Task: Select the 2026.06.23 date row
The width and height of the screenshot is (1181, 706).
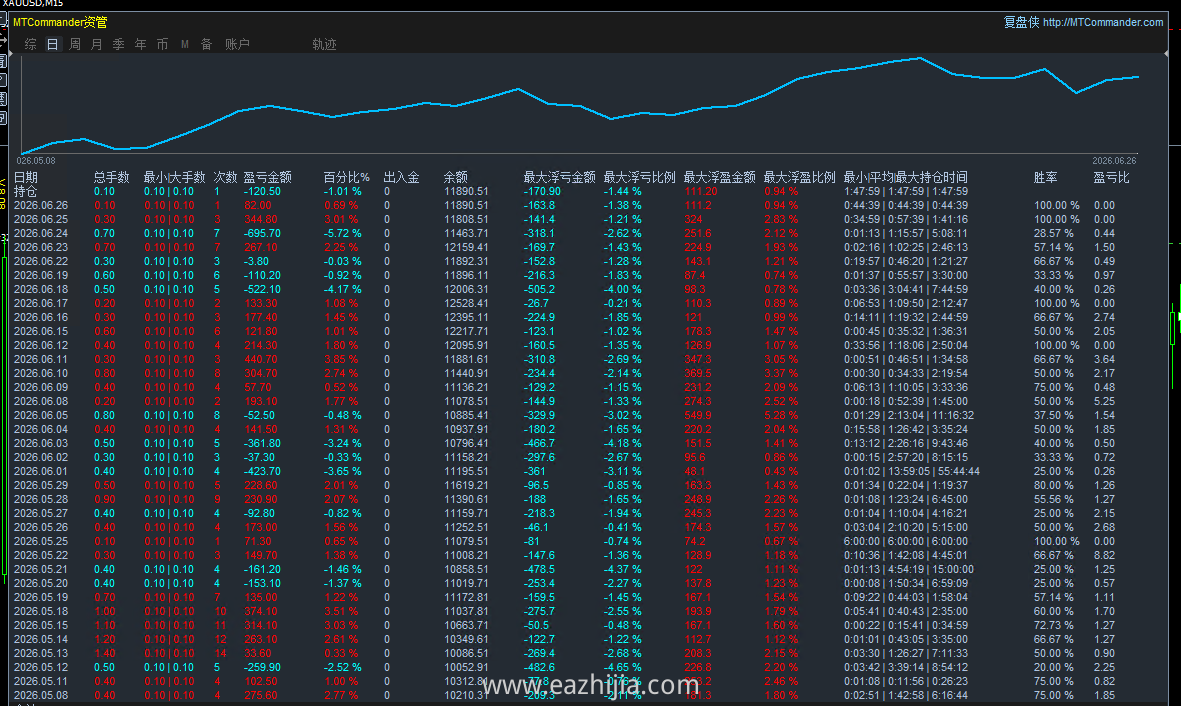Action: (41, 247)
